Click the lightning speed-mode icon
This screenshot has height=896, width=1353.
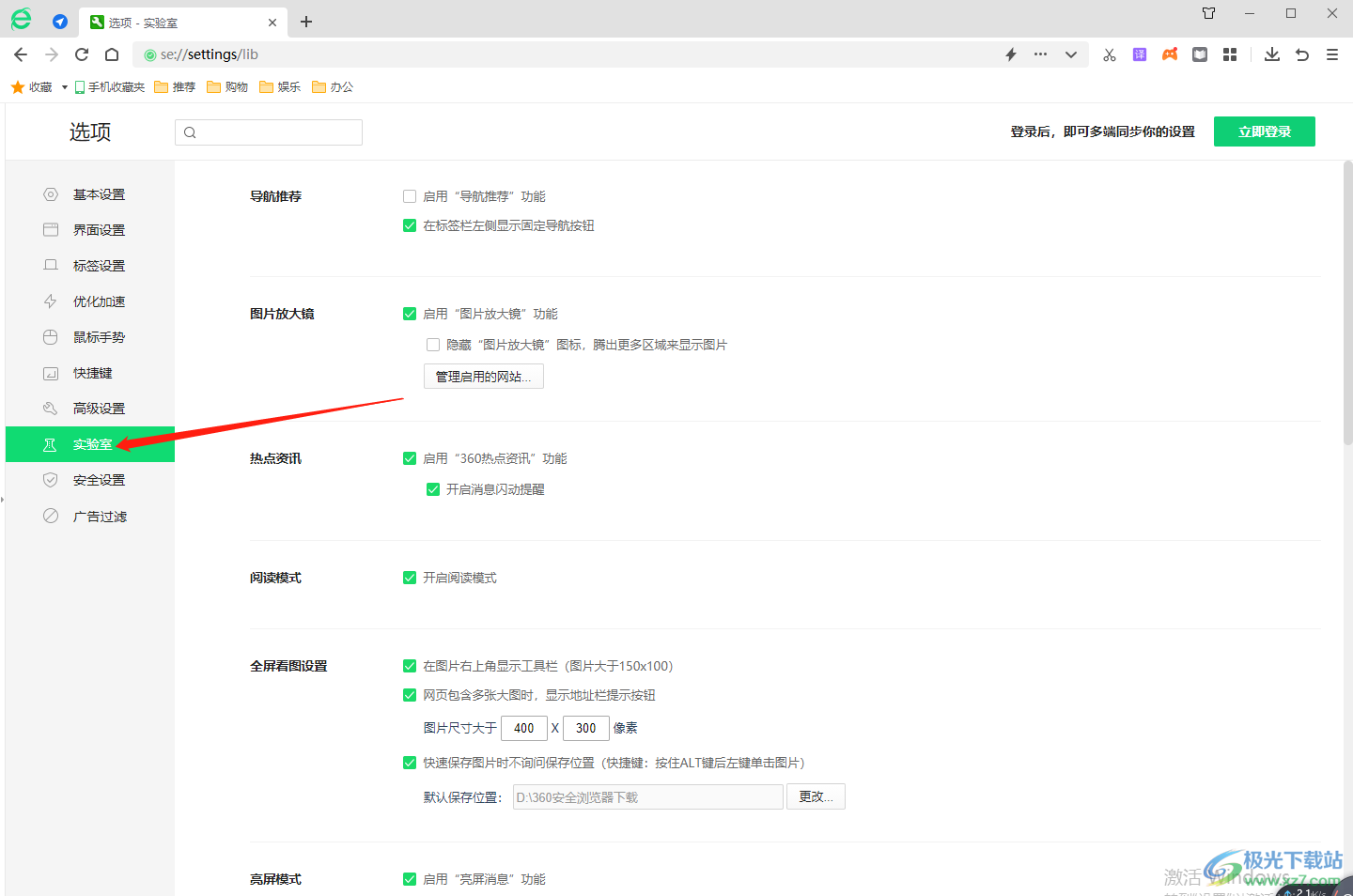point(1011,54)
